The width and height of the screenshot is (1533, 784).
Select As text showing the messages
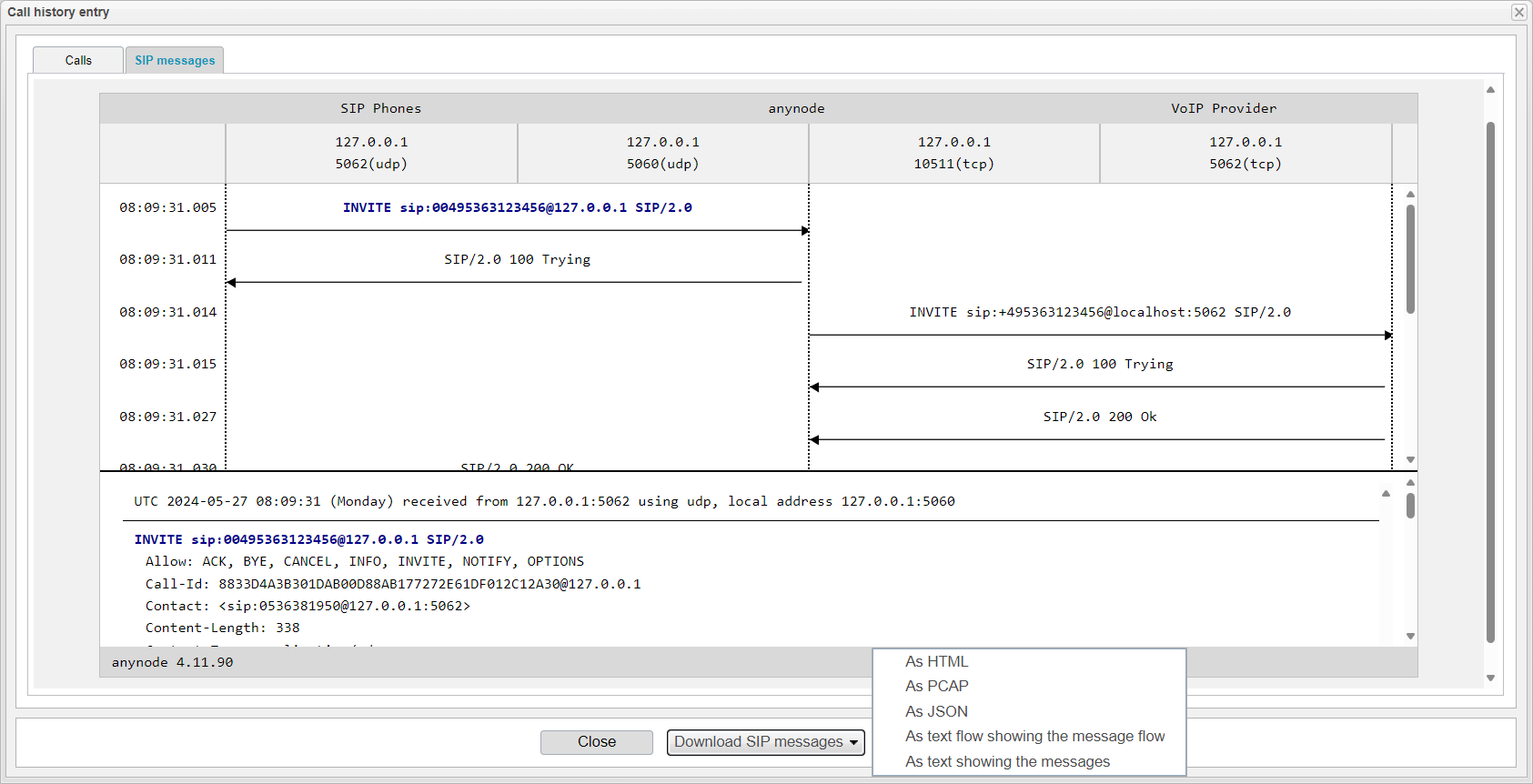(x=1007, y=761)
